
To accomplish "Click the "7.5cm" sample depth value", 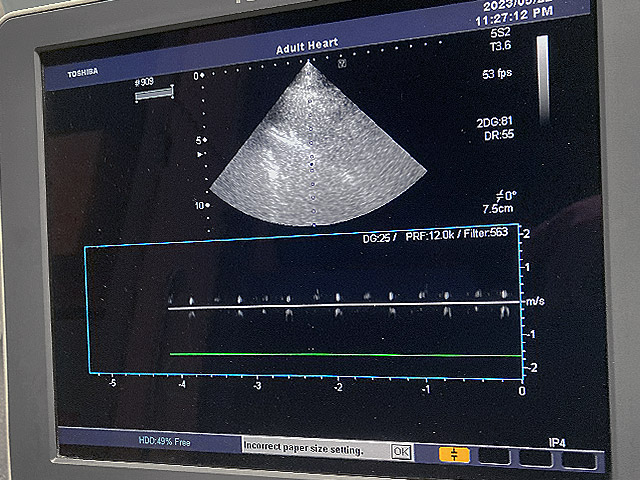I will click(498, 209).
